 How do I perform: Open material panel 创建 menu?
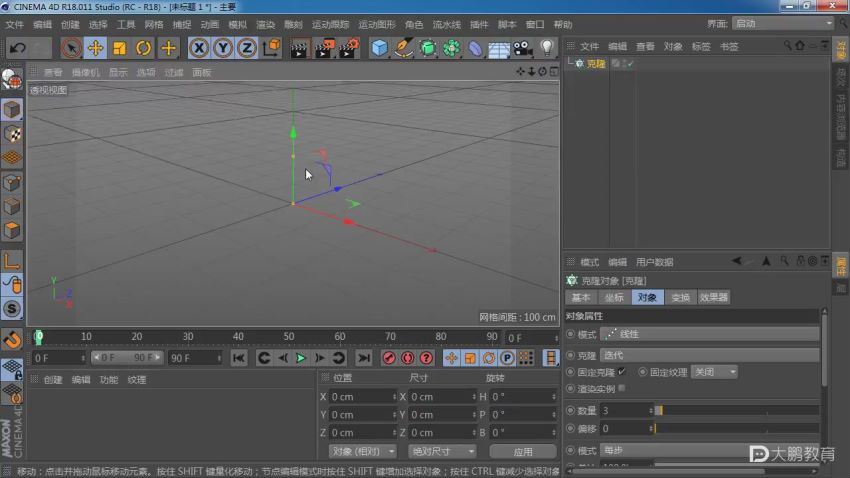[53, 379]
